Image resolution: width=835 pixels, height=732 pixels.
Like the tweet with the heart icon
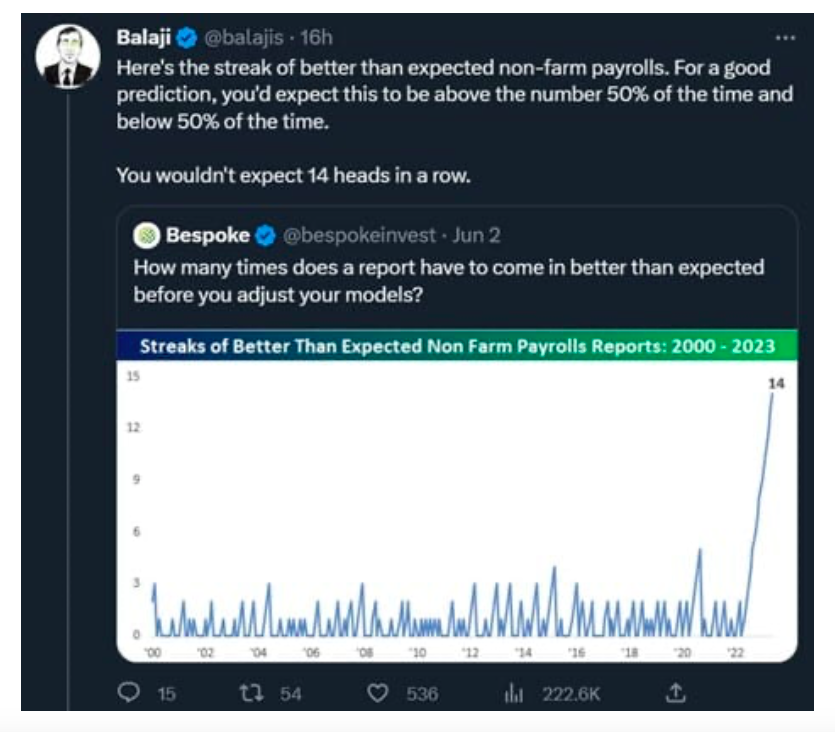(378, 693)
